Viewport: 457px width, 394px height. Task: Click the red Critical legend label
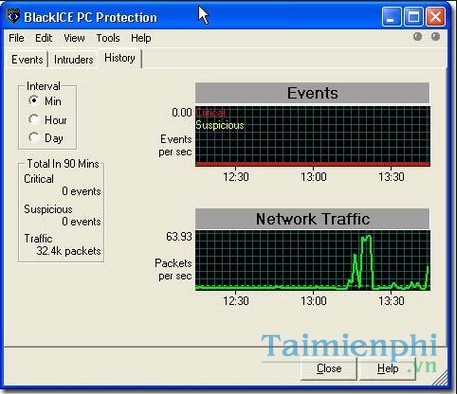211,113
